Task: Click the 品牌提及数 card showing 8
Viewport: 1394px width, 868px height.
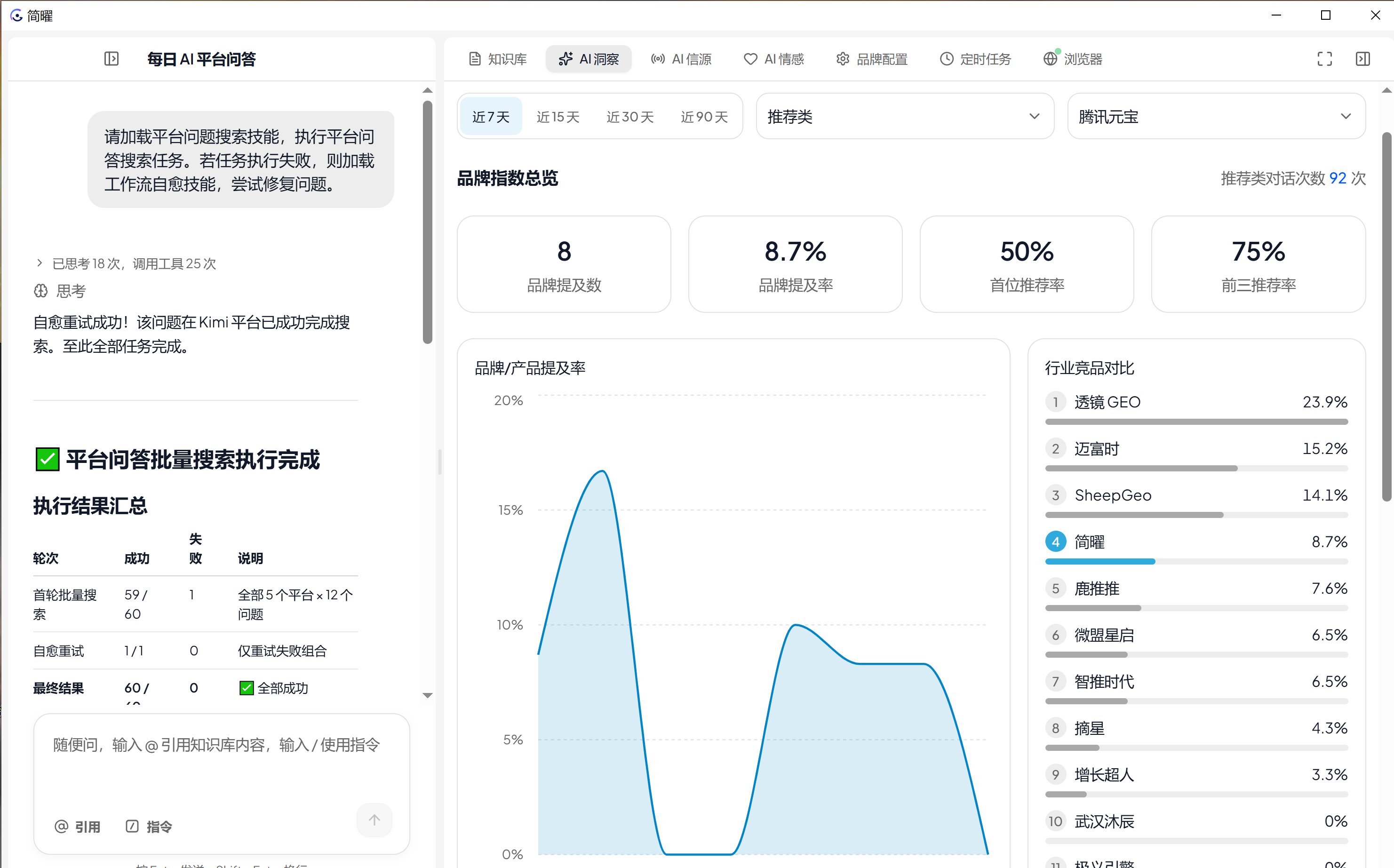Action: pyautogui.click(x=564, y=264)
